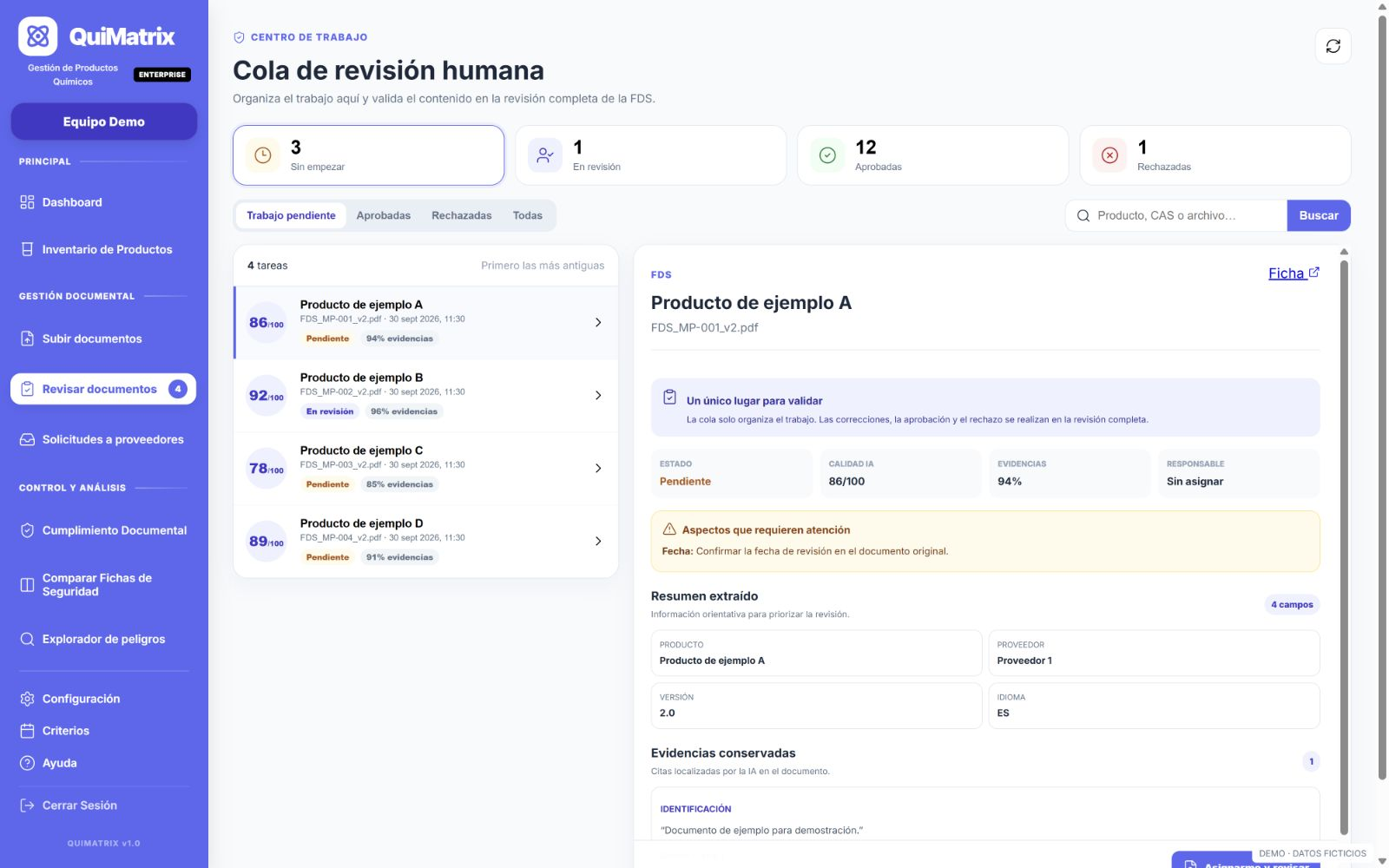The width and height of the screenshot is (1389, 868).
Task: Open the Ficha link
Action: point(1294,273)
